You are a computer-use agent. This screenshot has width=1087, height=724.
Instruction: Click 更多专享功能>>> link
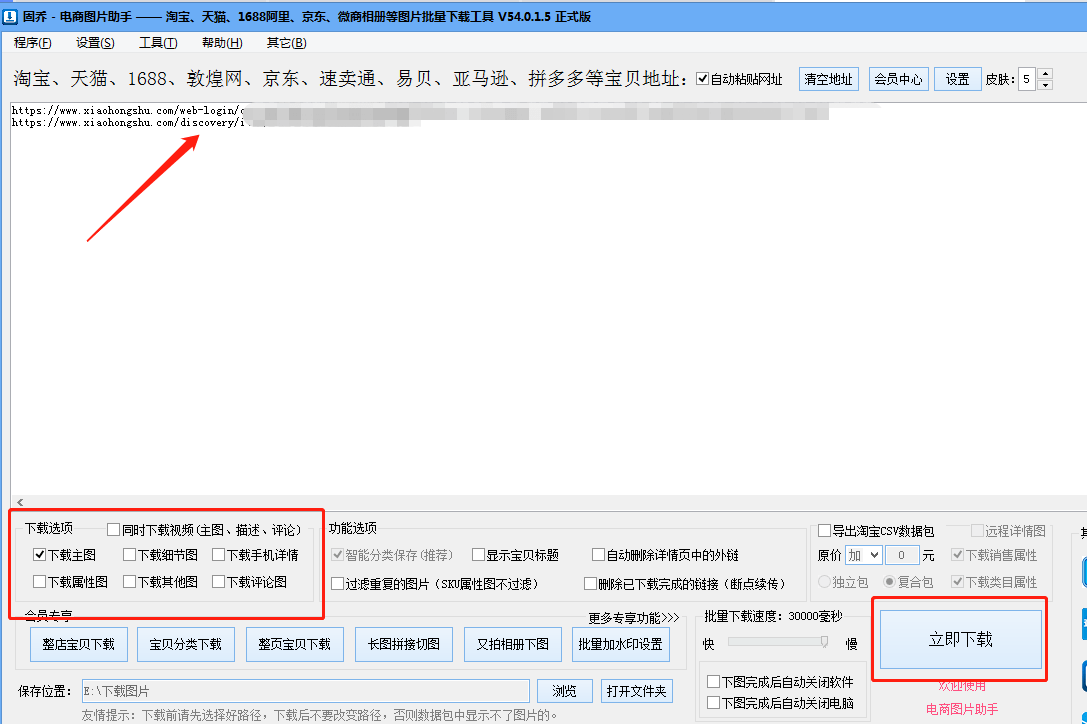coord(634,617)
